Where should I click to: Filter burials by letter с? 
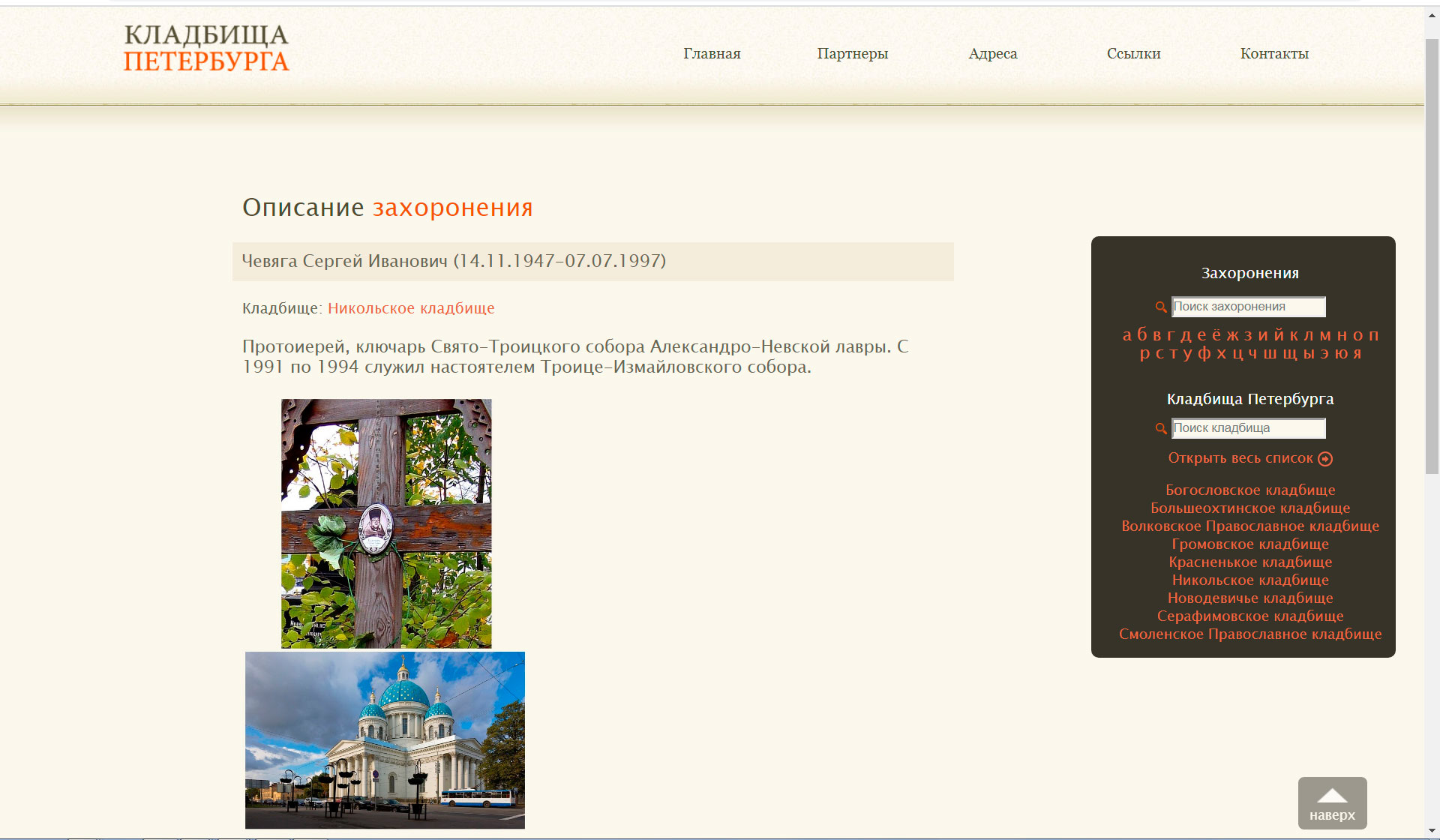1159,354
